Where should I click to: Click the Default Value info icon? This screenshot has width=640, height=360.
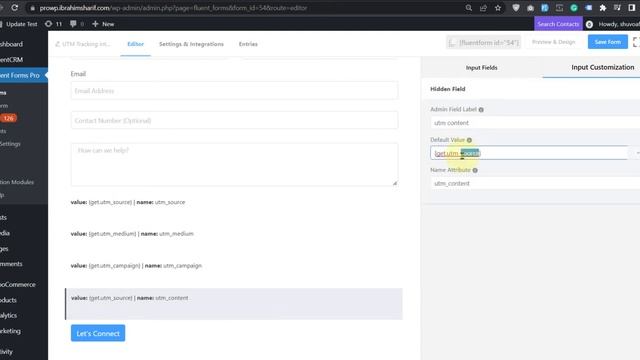tap(469, 140)
